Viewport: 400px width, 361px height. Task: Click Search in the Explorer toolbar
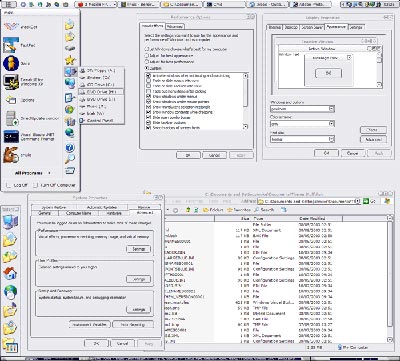264,210
